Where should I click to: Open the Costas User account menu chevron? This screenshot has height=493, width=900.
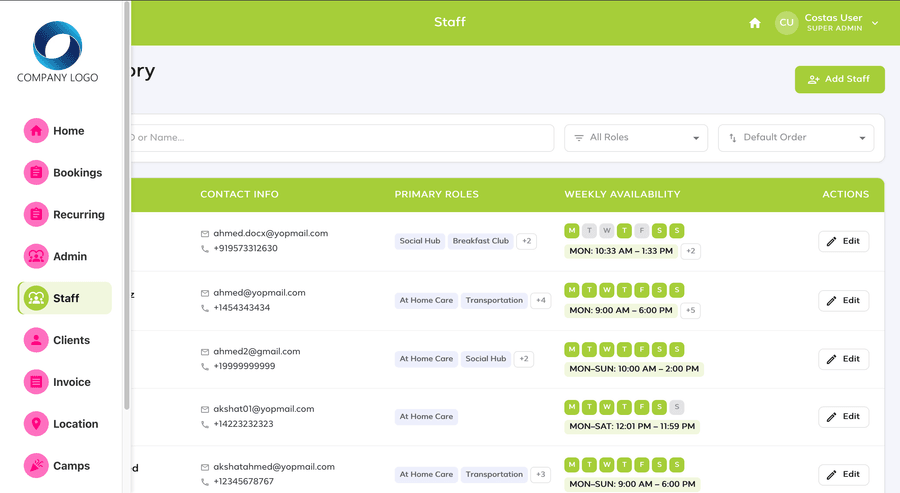875,23
